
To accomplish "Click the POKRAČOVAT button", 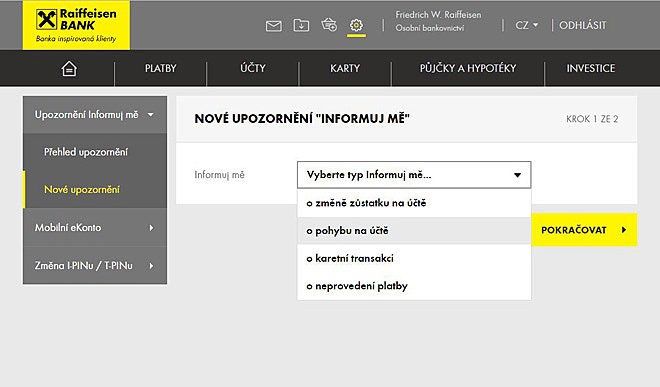I will point(584,230).
